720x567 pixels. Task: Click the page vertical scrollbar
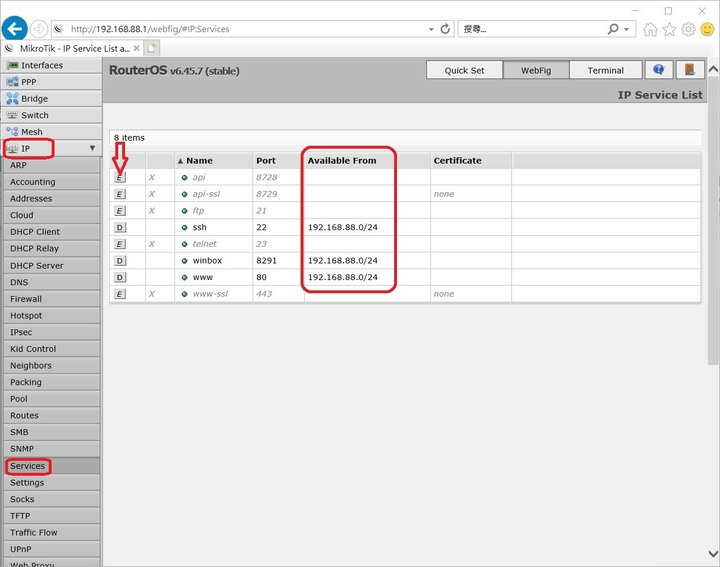click(x=713, y=220)
